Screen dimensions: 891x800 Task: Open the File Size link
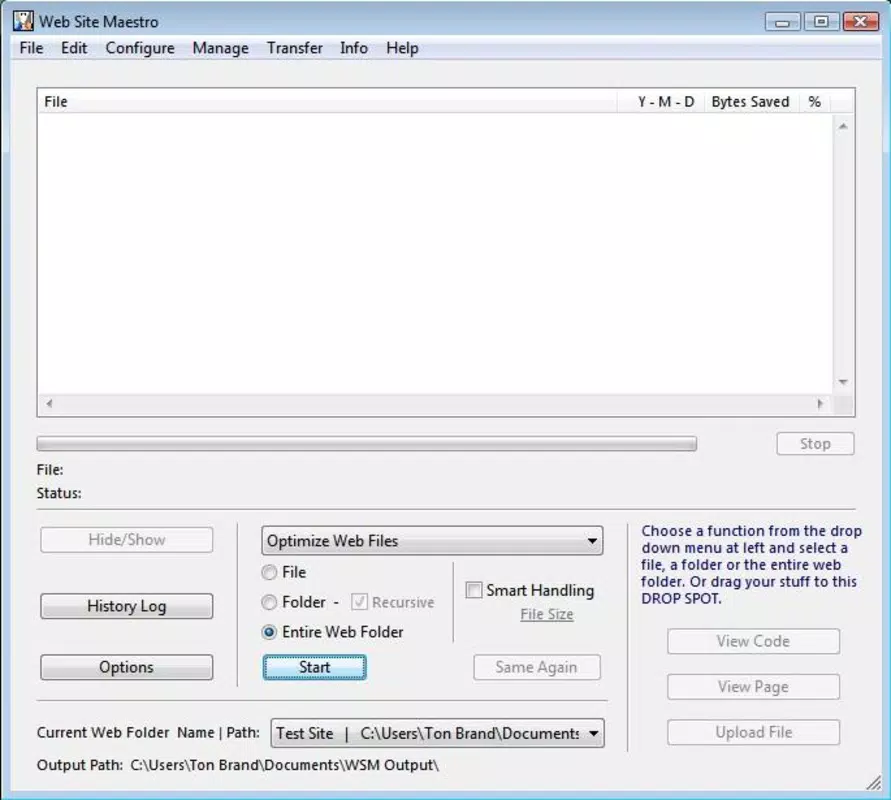547,614
